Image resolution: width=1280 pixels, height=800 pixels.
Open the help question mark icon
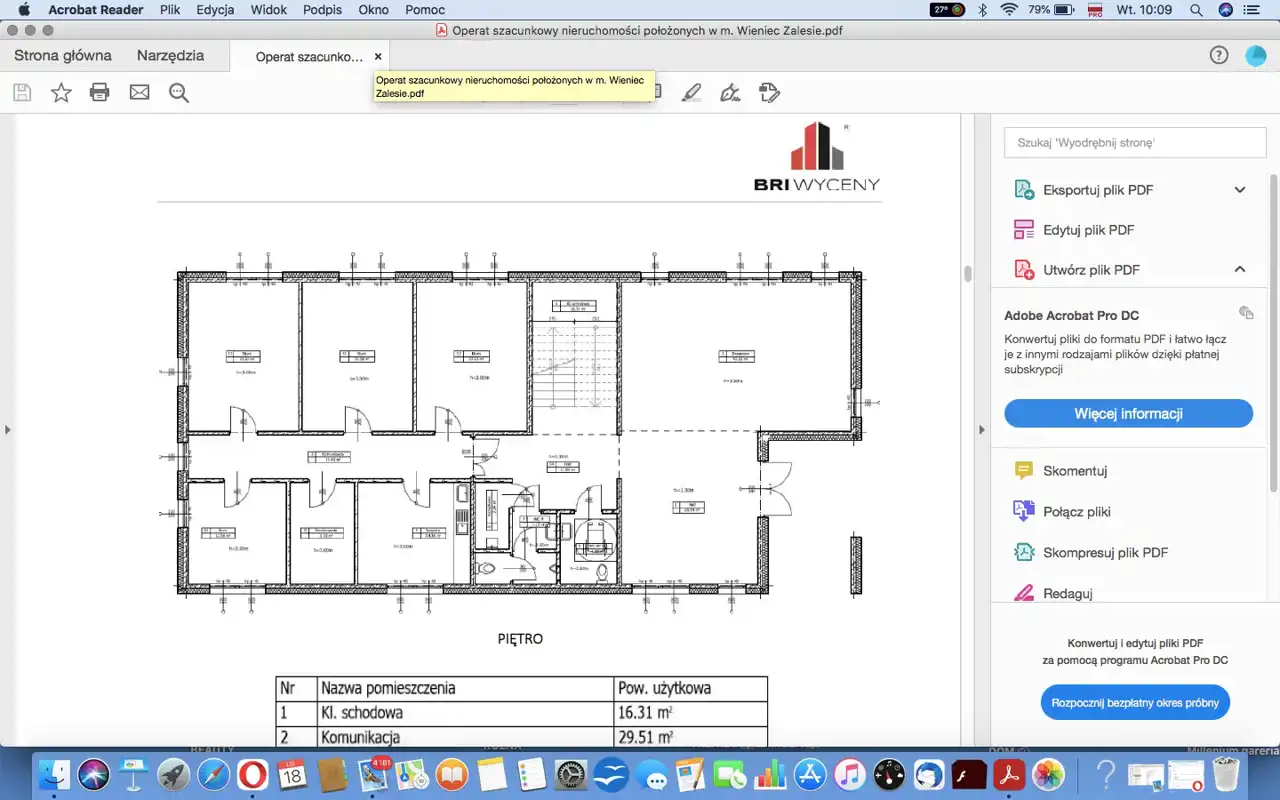pos(1218,56)
